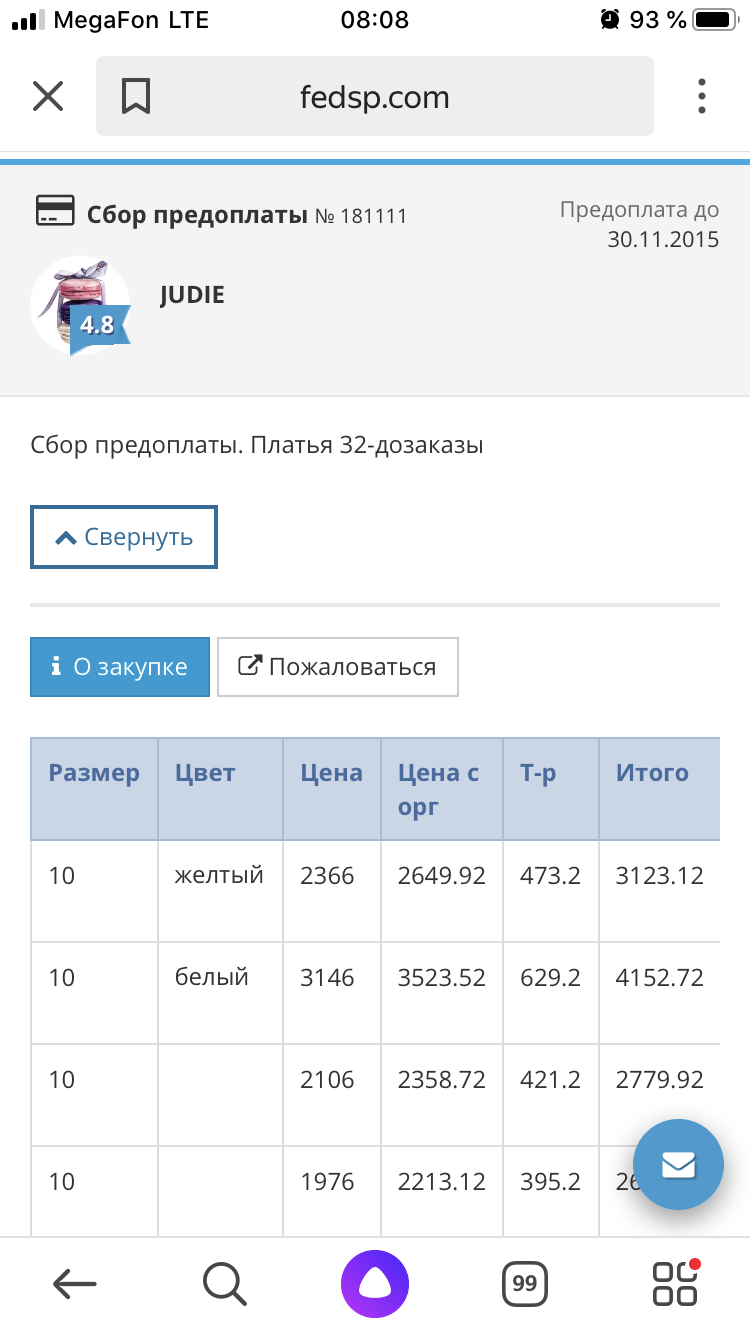Viewport: 750px width, 1334px height.
Task: Close the page with the X button
Action: (47, 96)
